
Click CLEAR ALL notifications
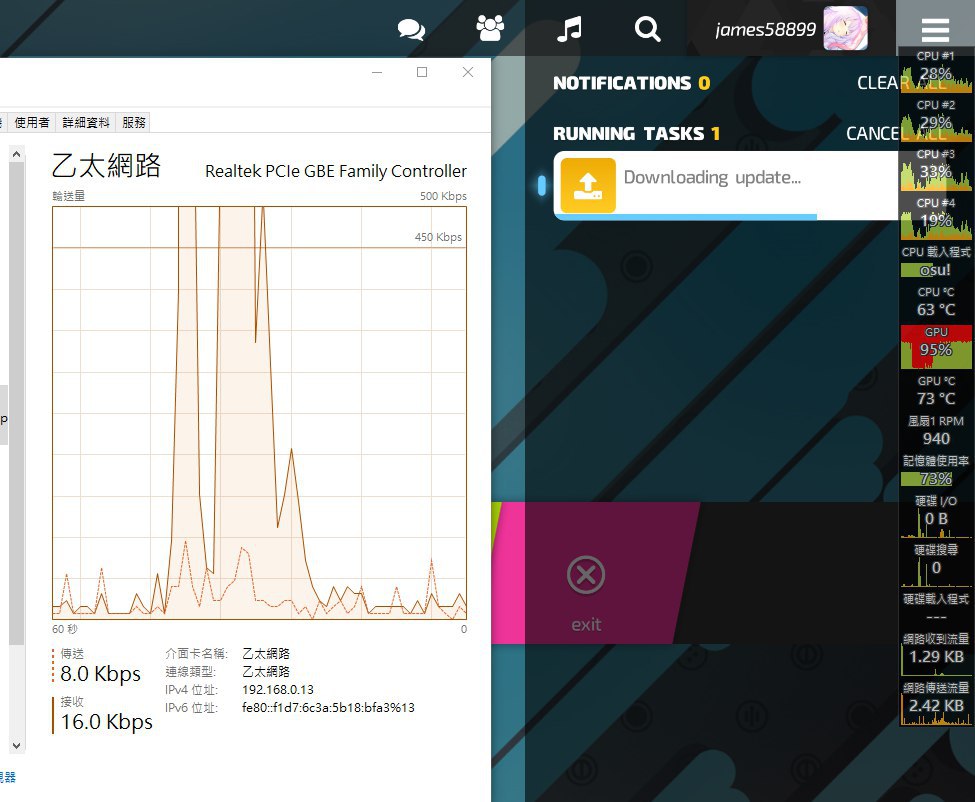(902, 83)
